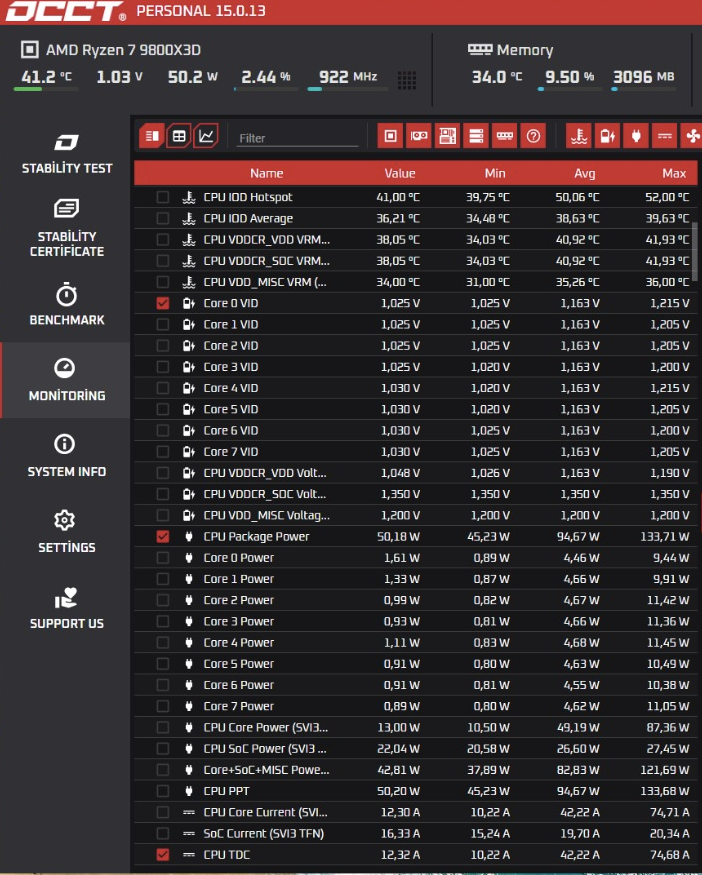Filter sensors by storage icon
The width and height of the screenshot is (702, 875).
click(476, 136)
